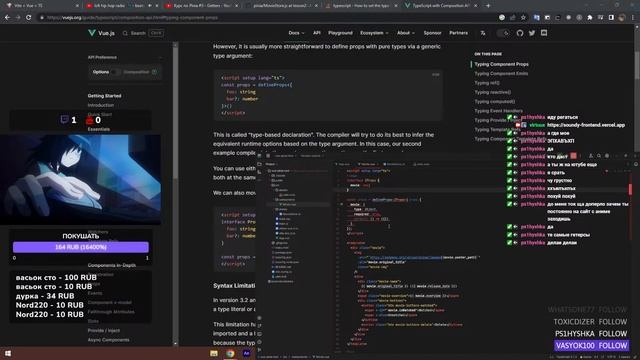
Task: Open the Sponsor nav item
Action: [432, 33]
